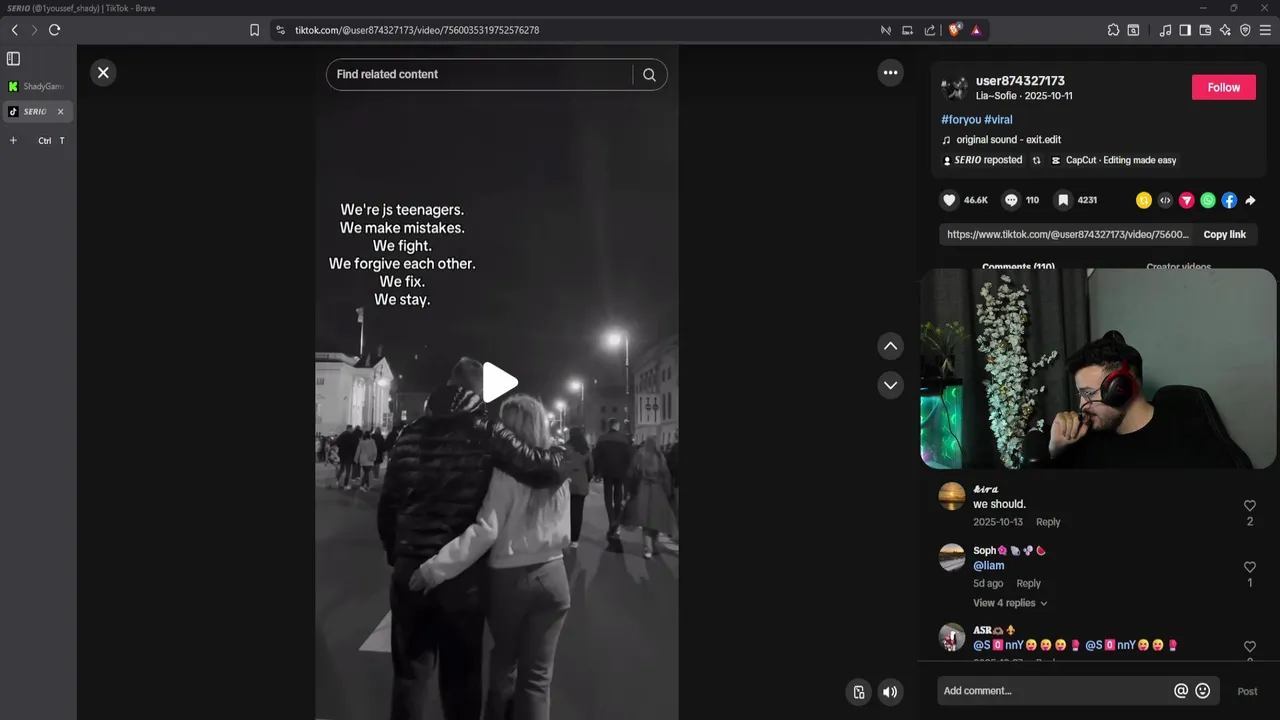Viewport: 1280px width, 720px height.
Task: Open user874327173 profile name
Action: pos(1020,81)
